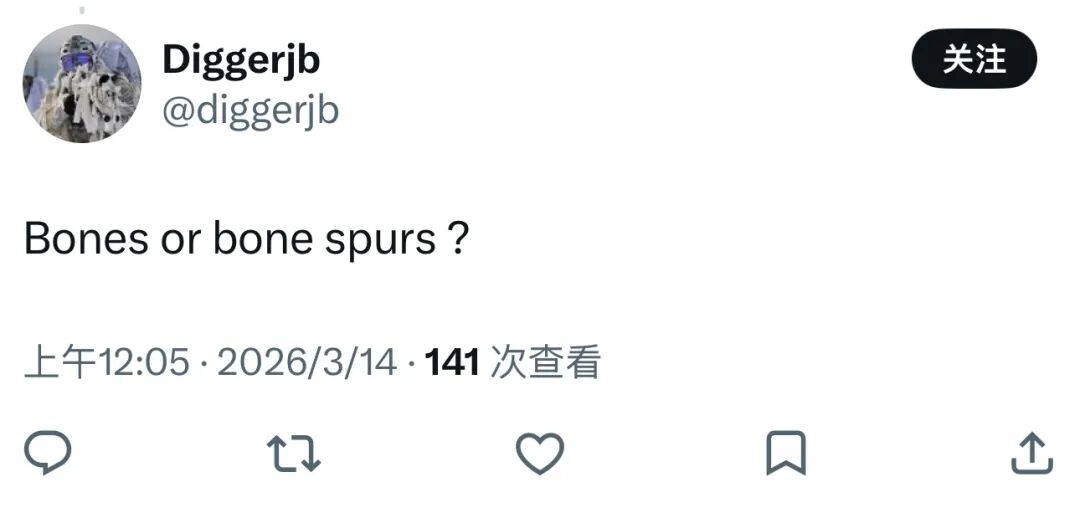Tap the share upload icon
Image resolution: width=1080 pixels, height=518 pixels.
1031,456
